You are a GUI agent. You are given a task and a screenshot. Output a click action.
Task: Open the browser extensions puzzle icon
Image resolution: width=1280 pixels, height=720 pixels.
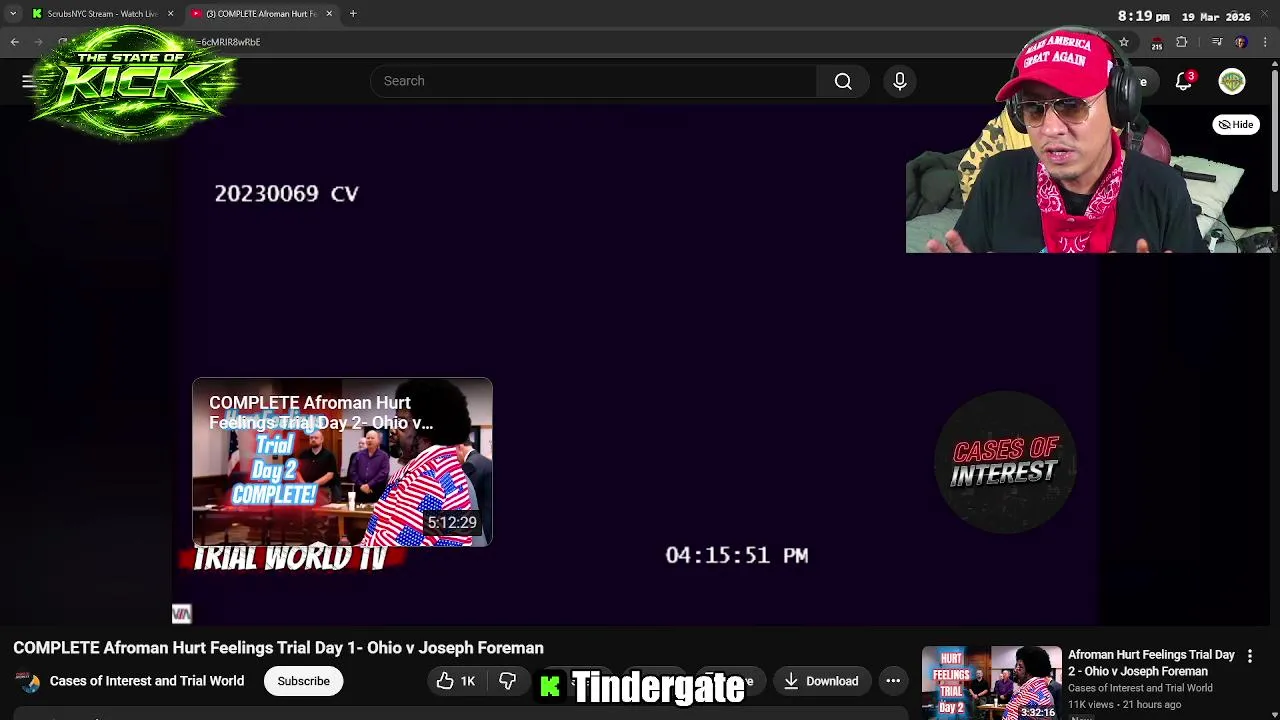[1182, 42]
